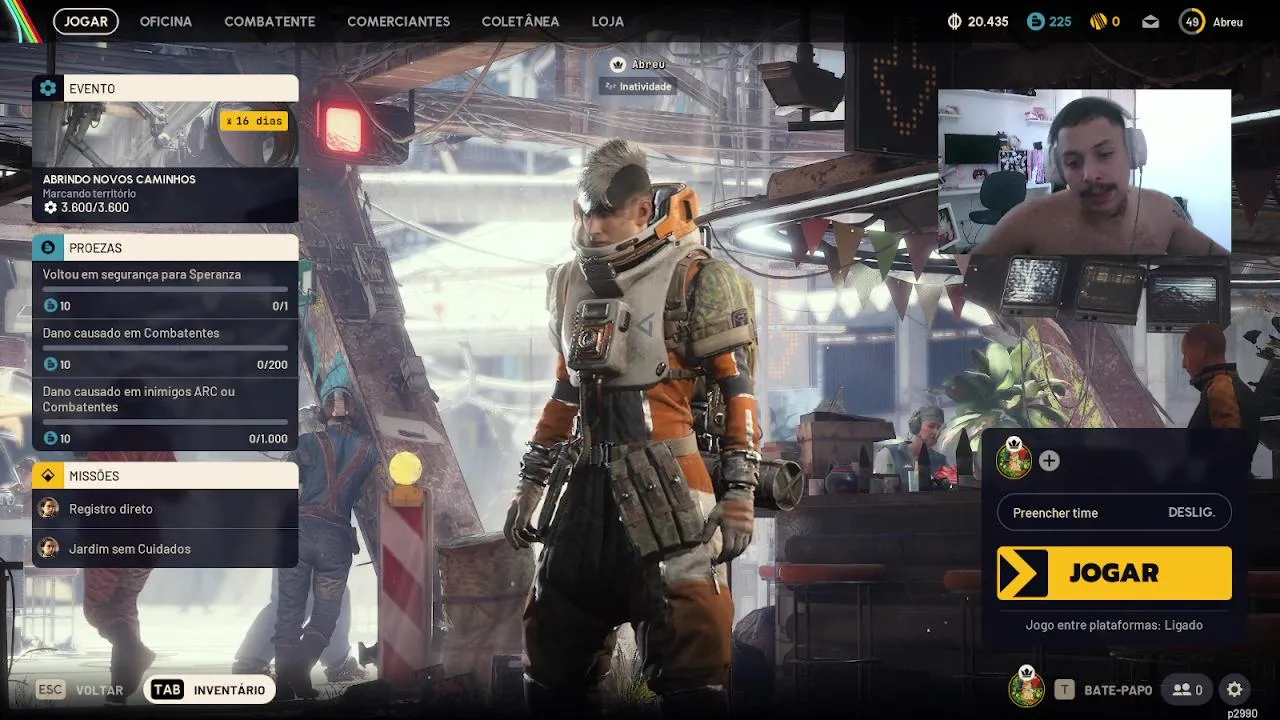The height and width of the screenshot is (720, 1280).
Task: Click the 0/1 progress bar for Speranza feat
Action: (165, 289)
